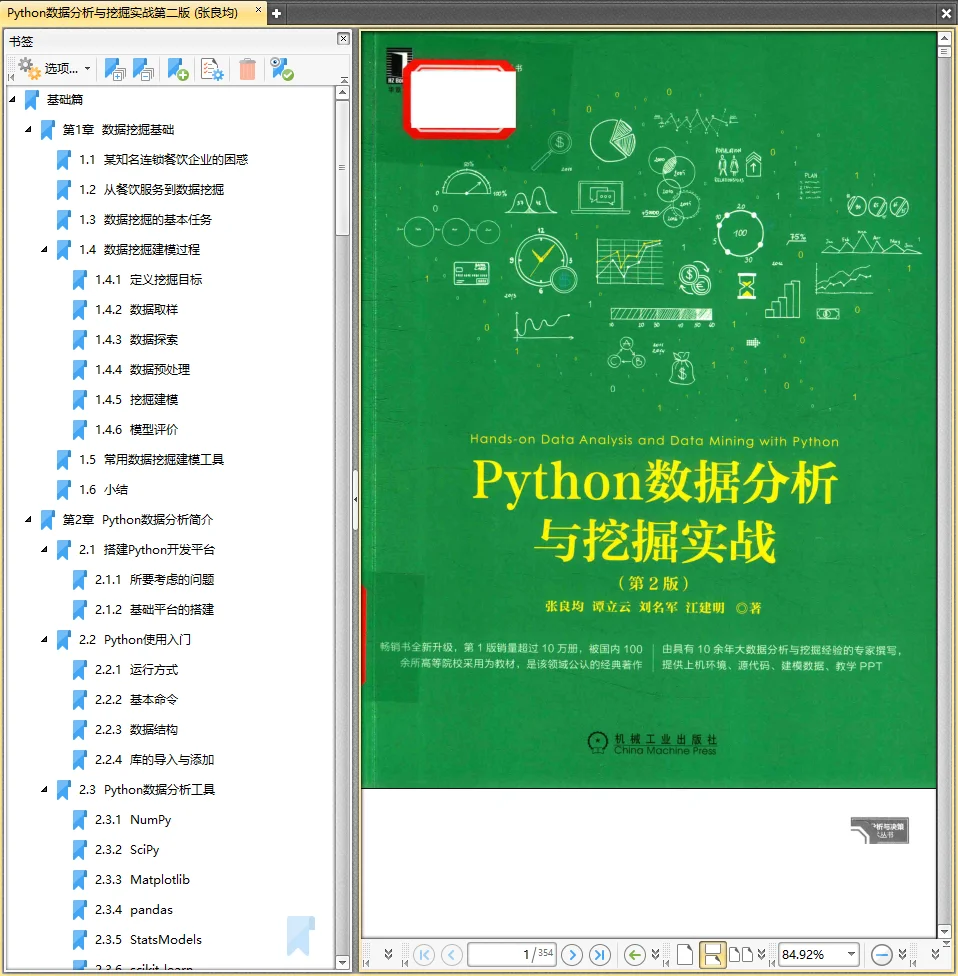The image size is (958, 976).
Task: Select bookmark 1.4.4 数据预处理
Action: (x=143, y=370)
